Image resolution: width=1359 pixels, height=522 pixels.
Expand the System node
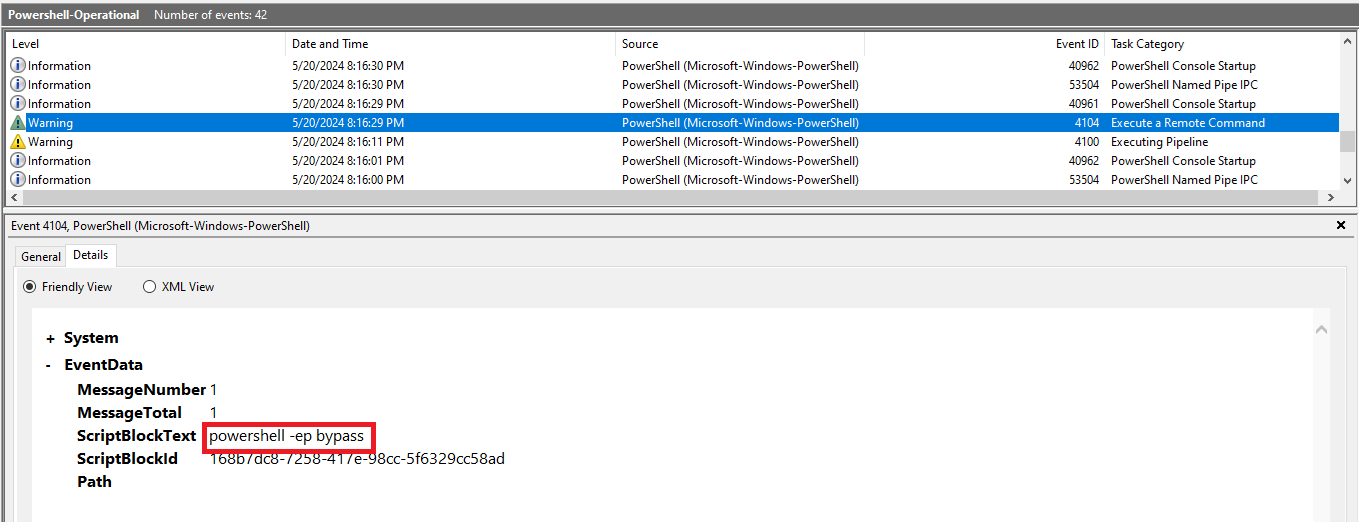click(x=50, y=339)
